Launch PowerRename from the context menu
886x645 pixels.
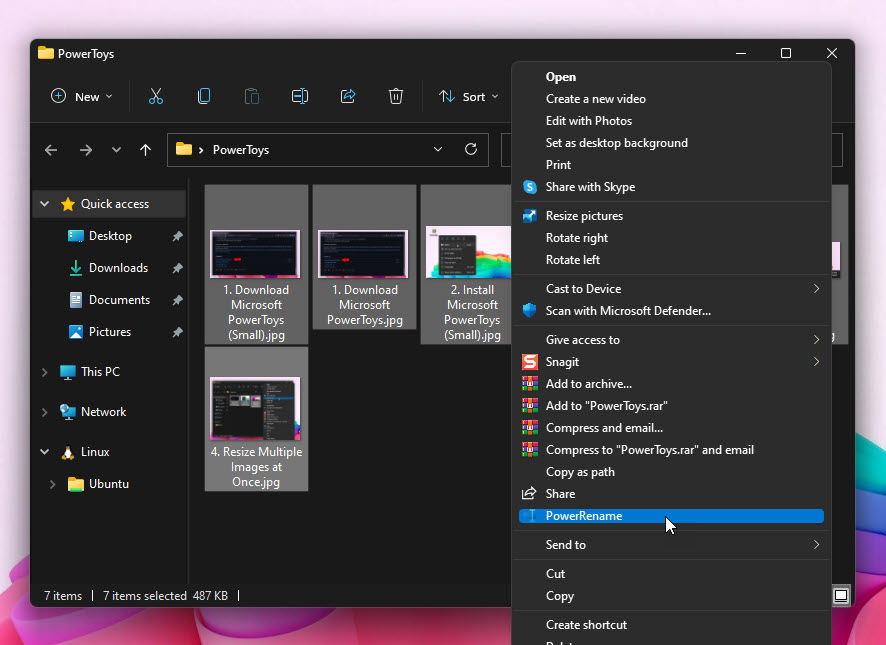pos(671,516)
